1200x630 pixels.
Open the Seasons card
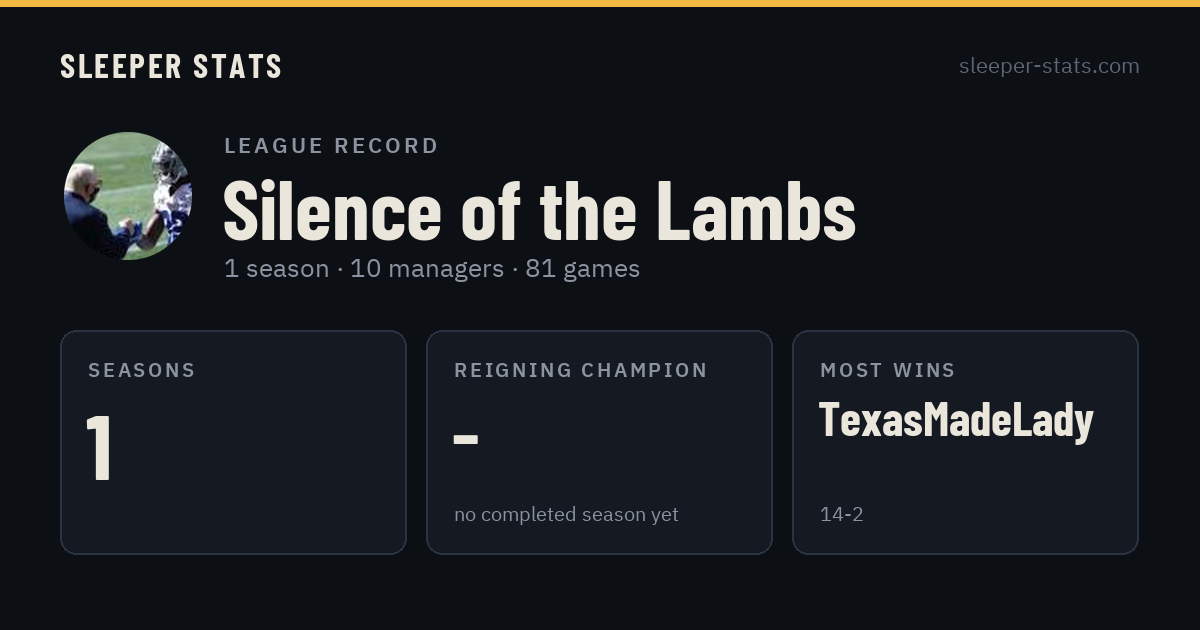pos(233,442)
